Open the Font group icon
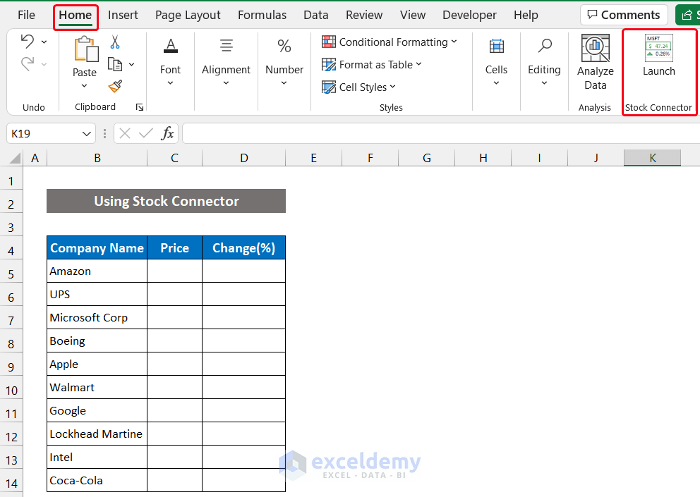700x497 pixels. 171,46
